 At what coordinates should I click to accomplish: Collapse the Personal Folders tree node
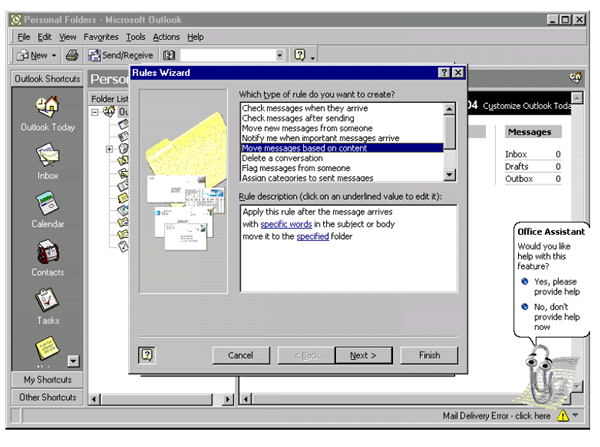95,112
